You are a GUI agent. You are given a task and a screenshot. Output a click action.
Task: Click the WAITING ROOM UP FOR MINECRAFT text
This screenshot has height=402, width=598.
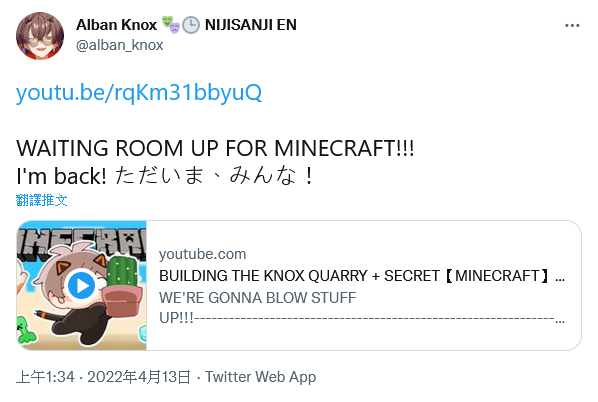(215, 148)
